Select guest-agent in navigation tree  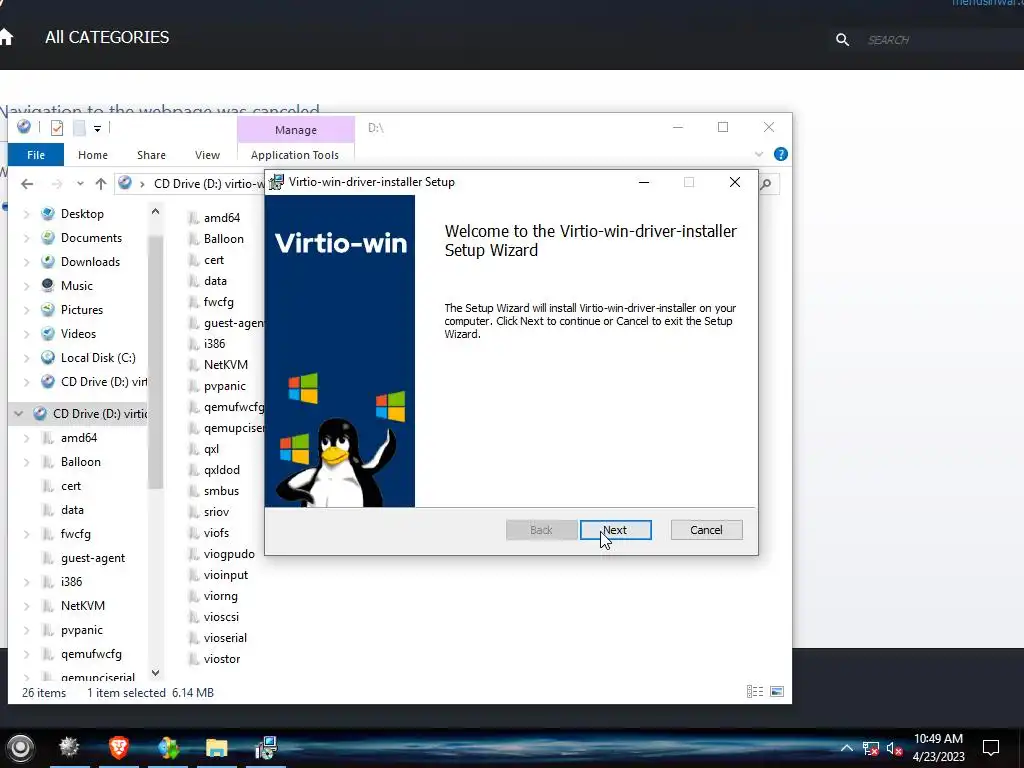point(93,558)
